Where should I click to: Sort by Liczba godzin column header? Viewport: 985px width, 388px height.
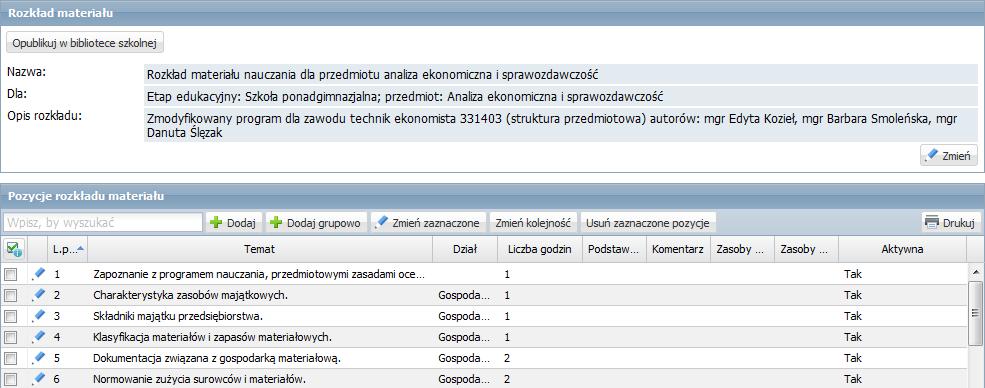(x=540, y=249)
